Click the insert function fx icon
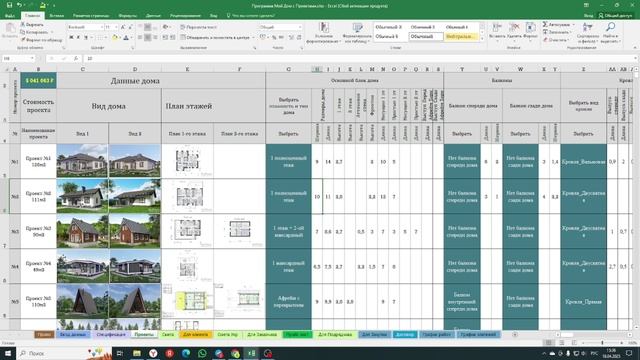This screenshot has width=640, height=360. pos(76,59)
